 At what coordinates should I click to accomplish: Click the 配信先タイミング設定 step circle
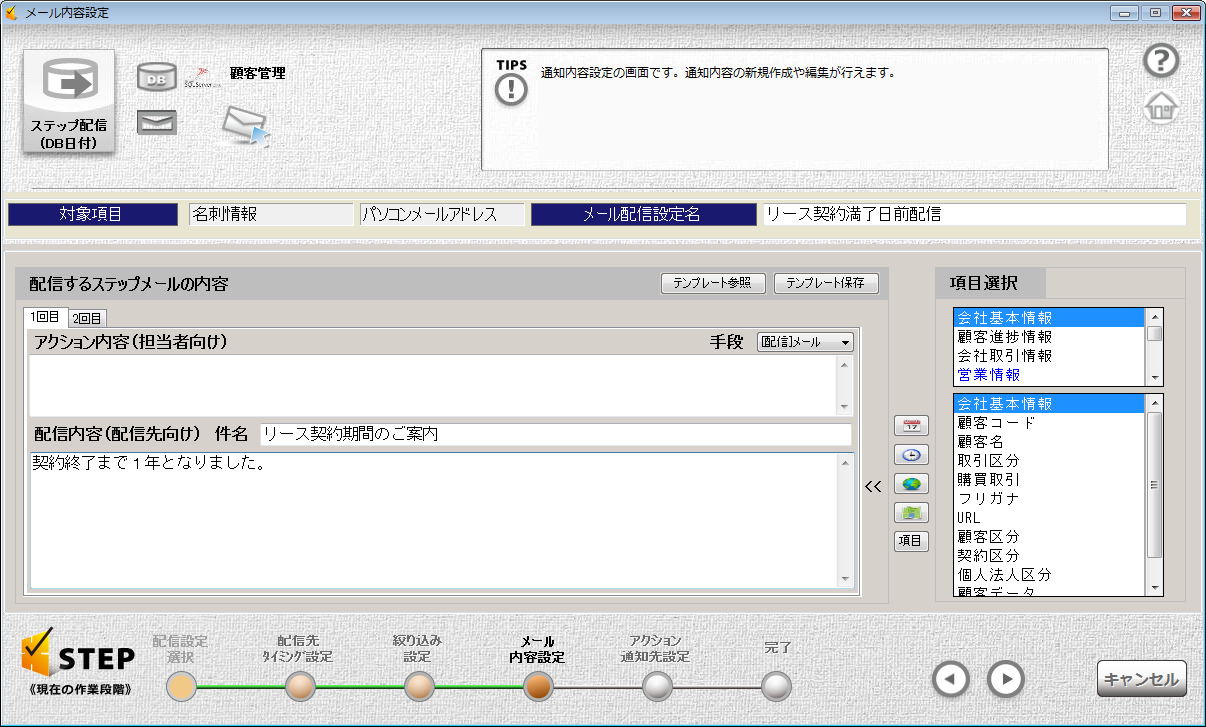(300, 687)
